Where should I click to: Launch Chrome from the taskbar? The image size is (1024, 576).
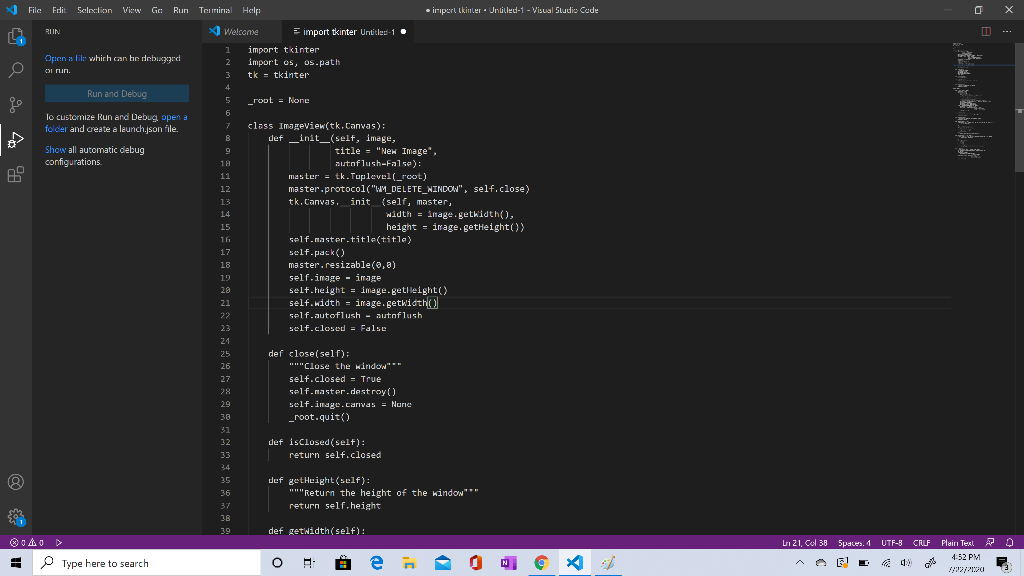(541, 563)
